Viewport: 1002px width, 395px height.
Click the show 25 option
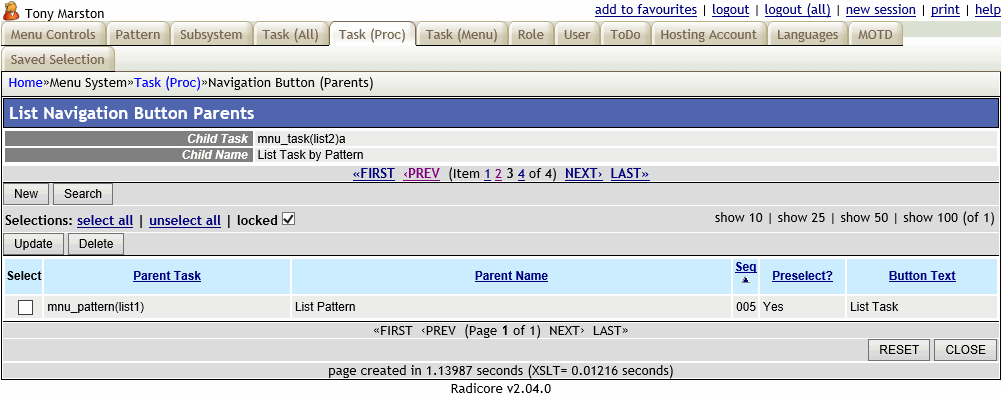[x=801, y=218]
